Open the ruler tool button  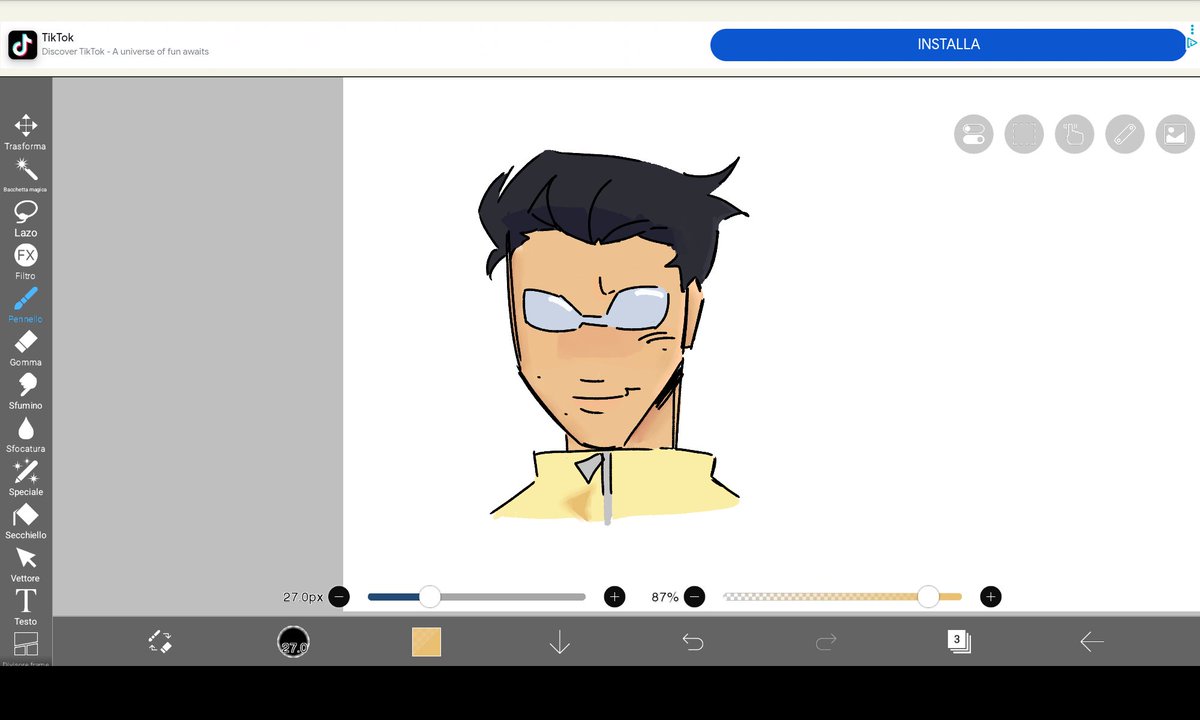coord(1125,134)
